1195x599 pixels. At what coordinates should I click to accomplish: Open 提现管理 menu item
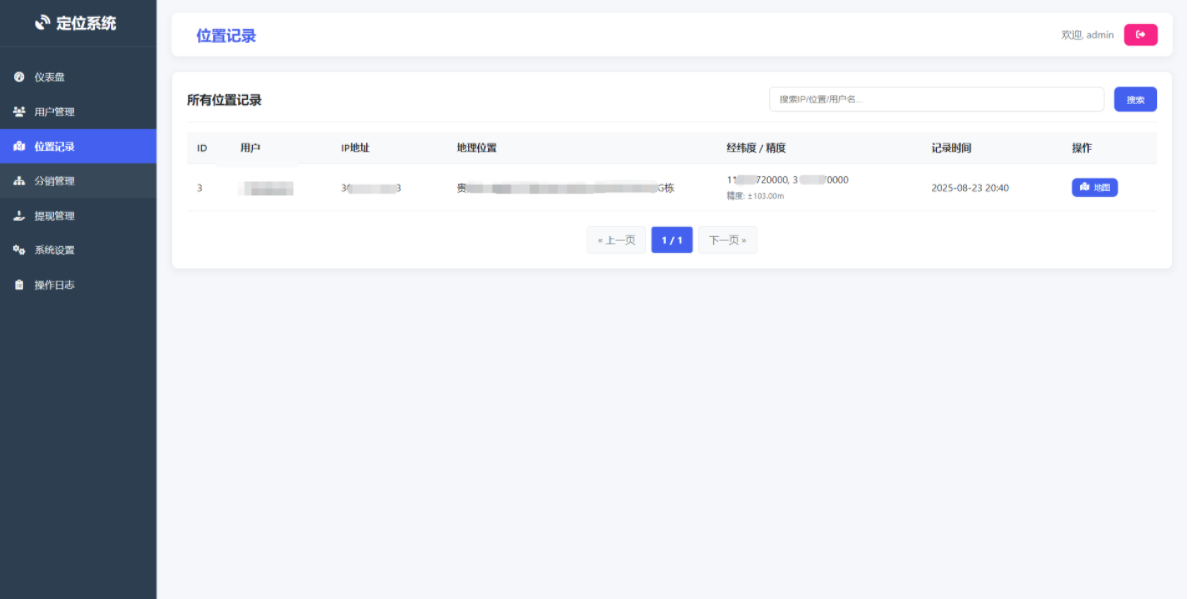coord(78,216)
